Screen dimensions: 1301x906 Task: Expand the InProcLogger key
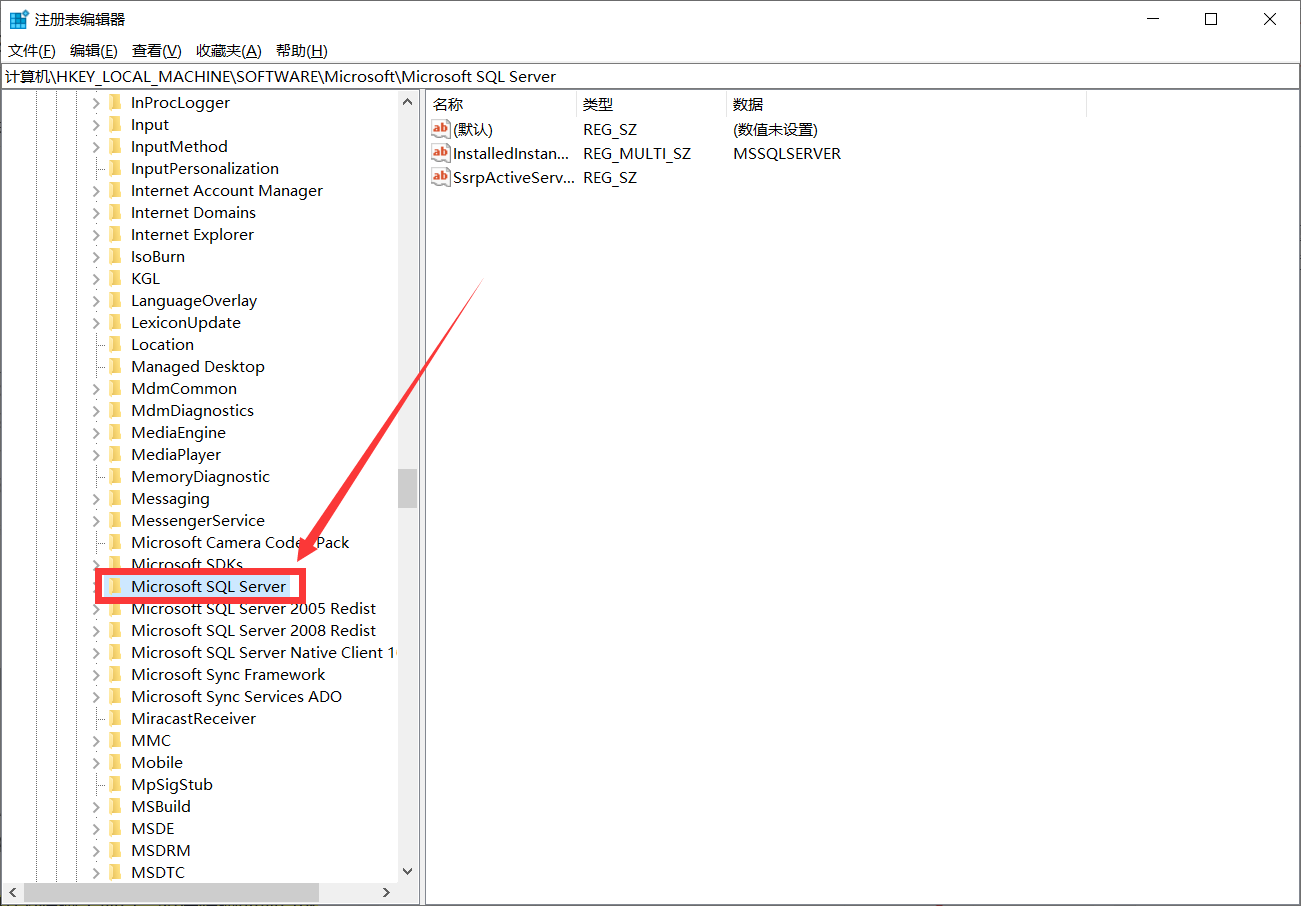point(96,102)
